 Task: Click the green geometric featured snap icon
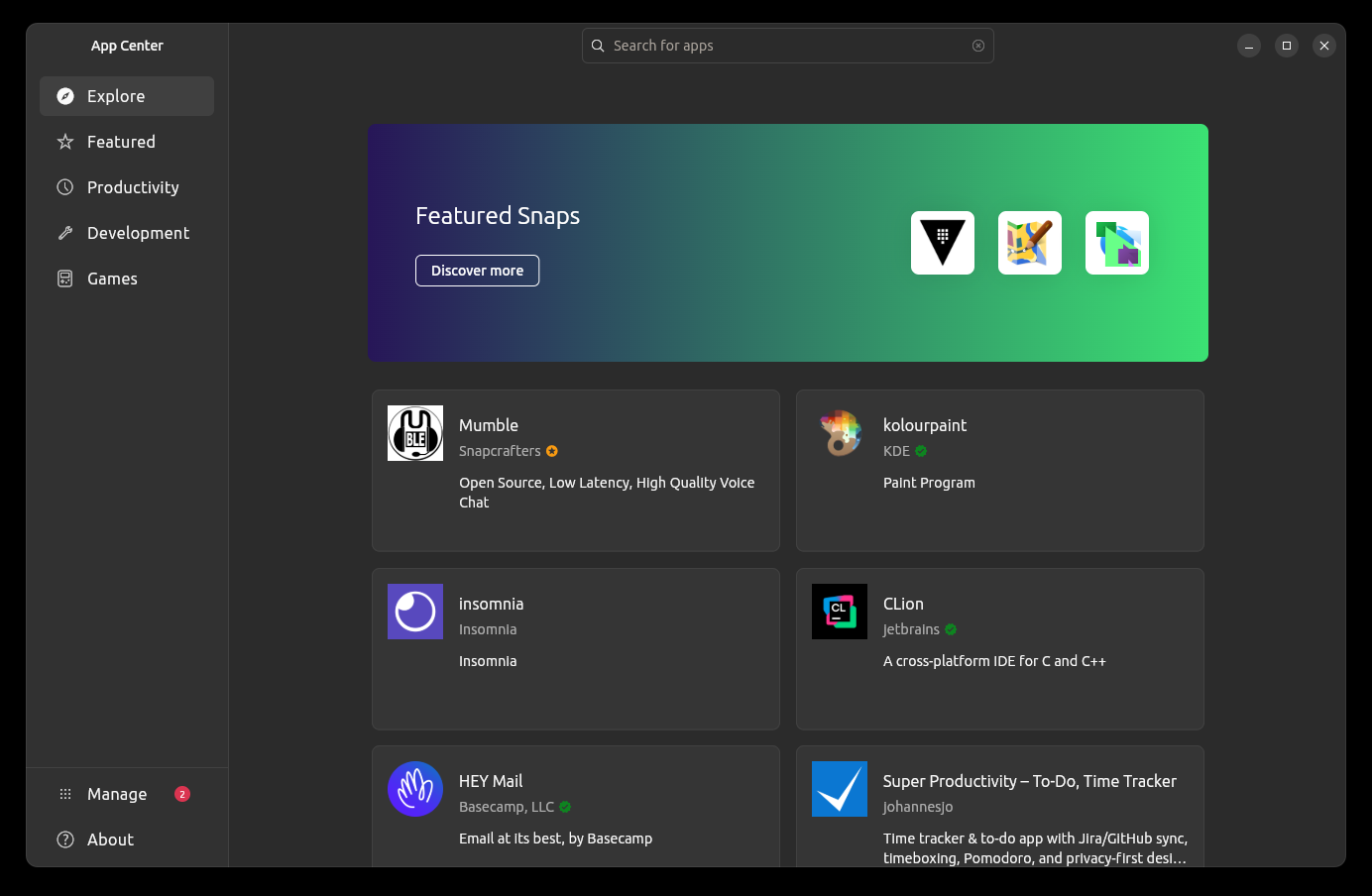(x=1116, y=242)
